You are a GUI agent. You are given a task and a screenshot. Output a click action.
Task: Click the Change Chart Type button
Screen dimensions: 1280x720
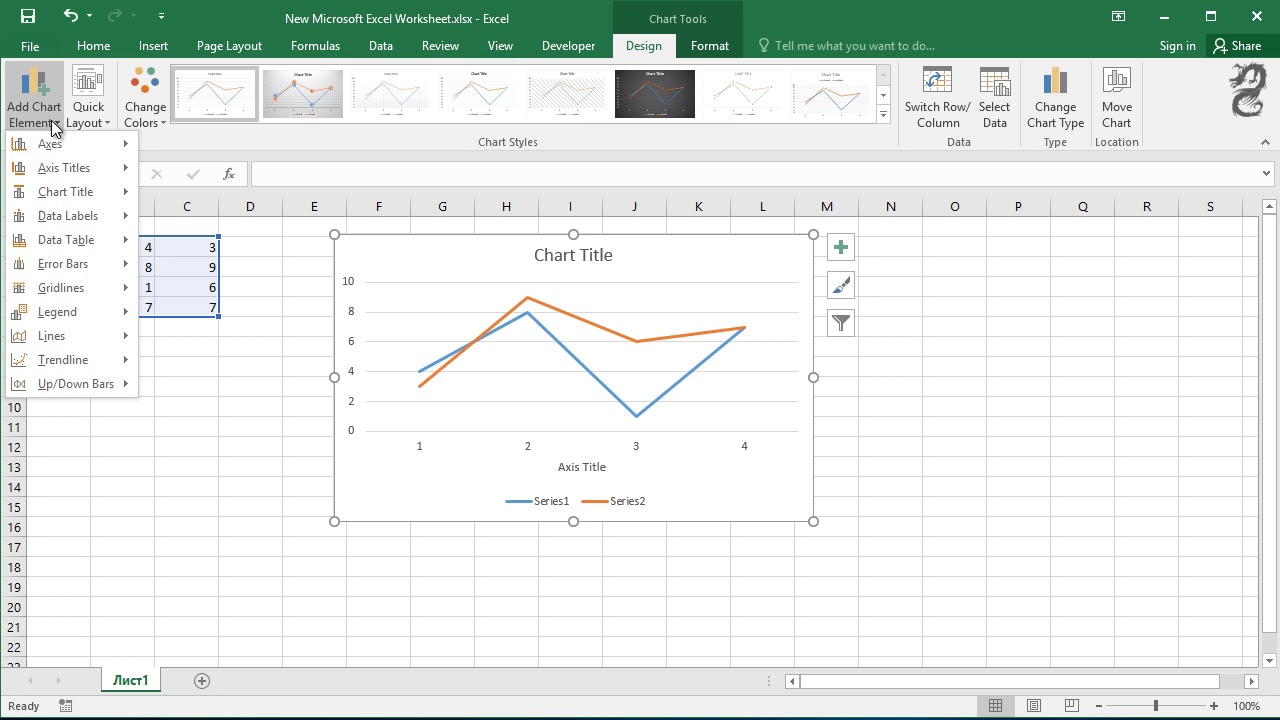point(1055,98)
